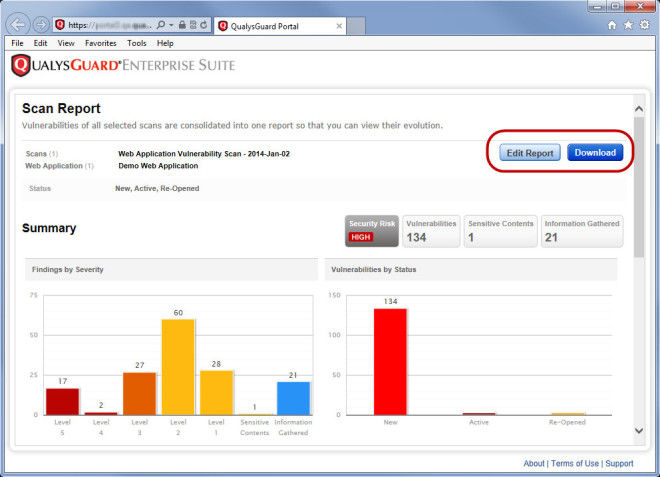Click the 'Findings by Severity' header
This screenshot has height=477, width=660.
pos(67,269)
